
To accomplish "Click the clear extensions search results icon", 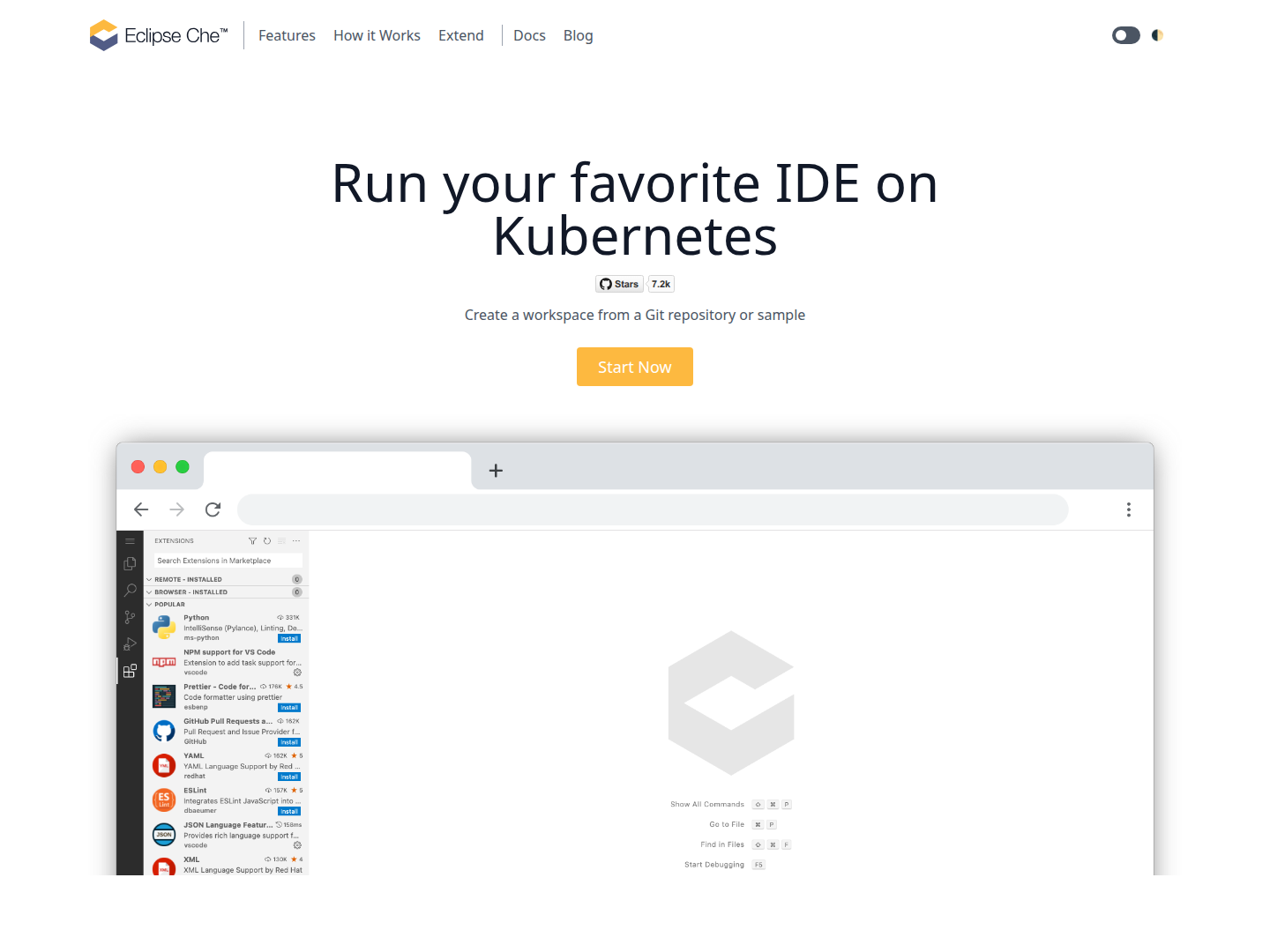I will (282, 541).
